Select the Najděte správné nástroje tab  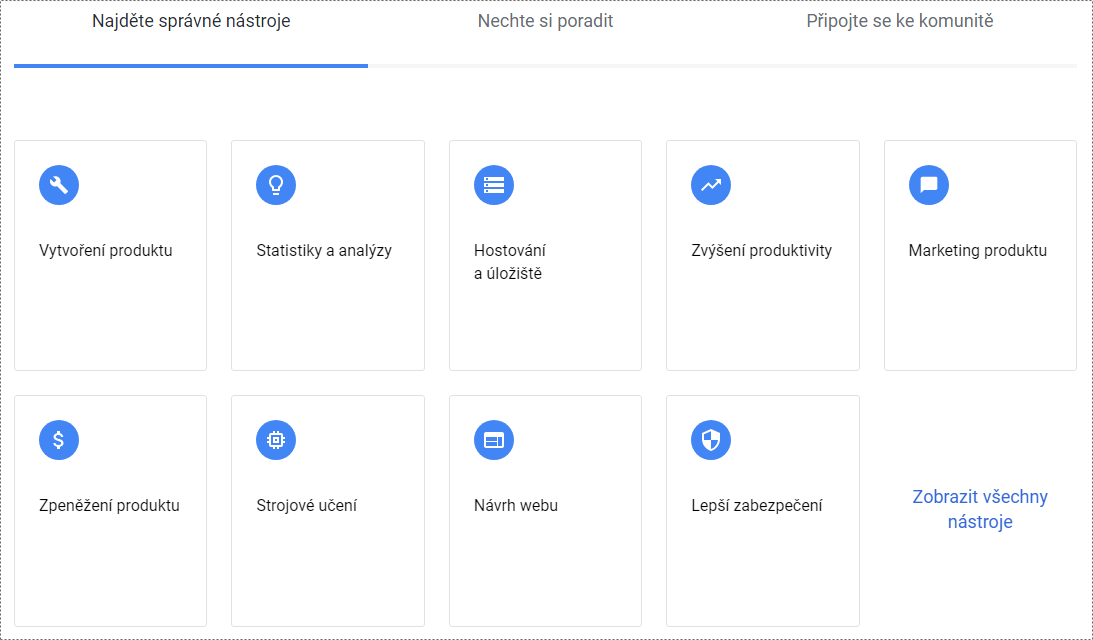coord(191,21)
